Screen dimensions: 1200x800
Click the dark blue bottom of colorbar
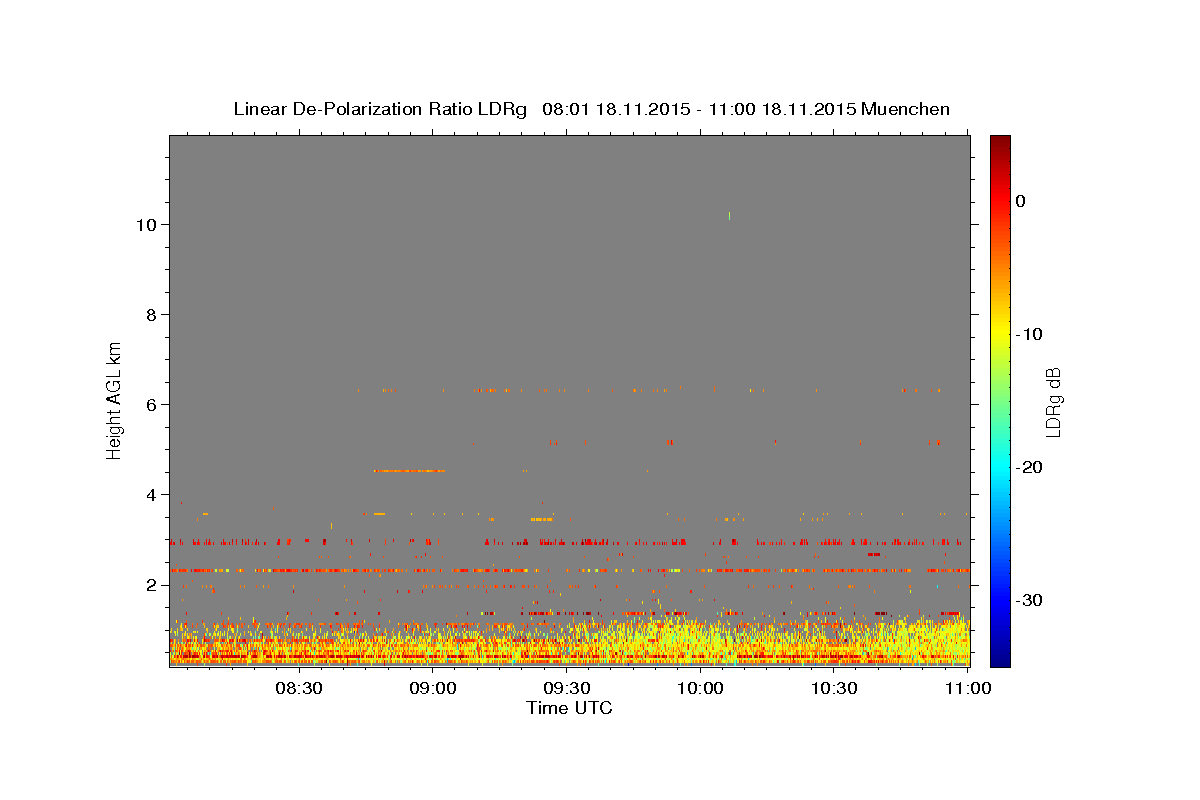pos(1000,658)
